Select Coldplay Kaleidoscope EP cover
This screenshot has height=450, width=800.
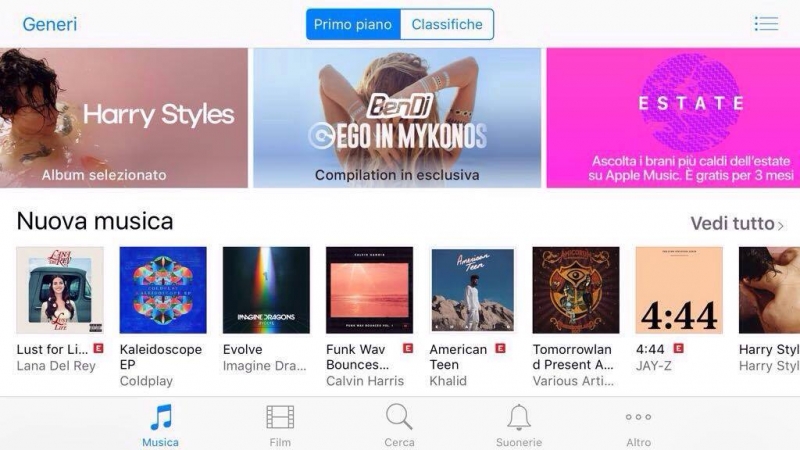coord(163,290)
